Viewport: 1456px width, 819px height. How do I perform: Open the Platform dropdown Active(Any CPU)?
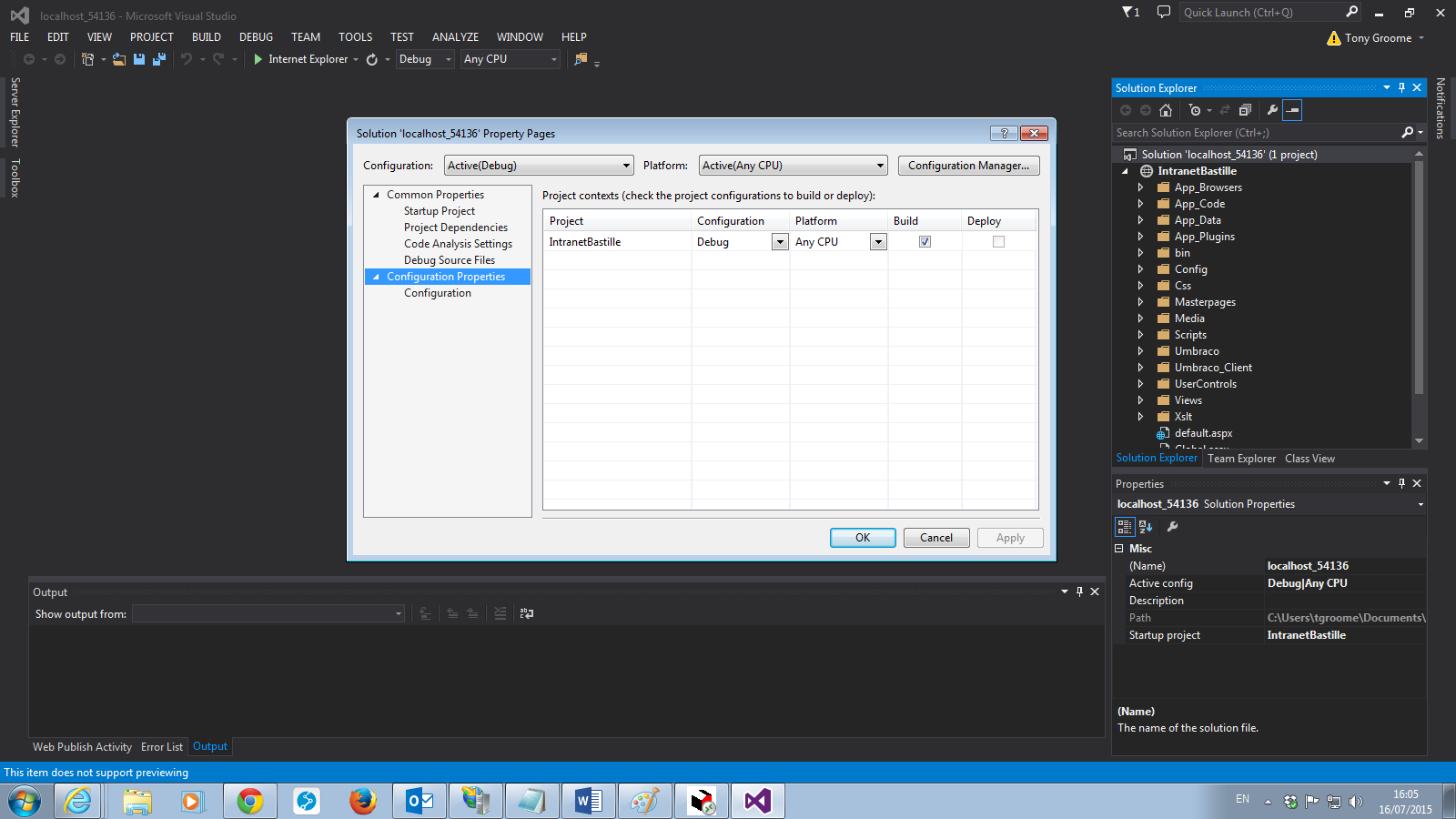[x=793, y=166]
